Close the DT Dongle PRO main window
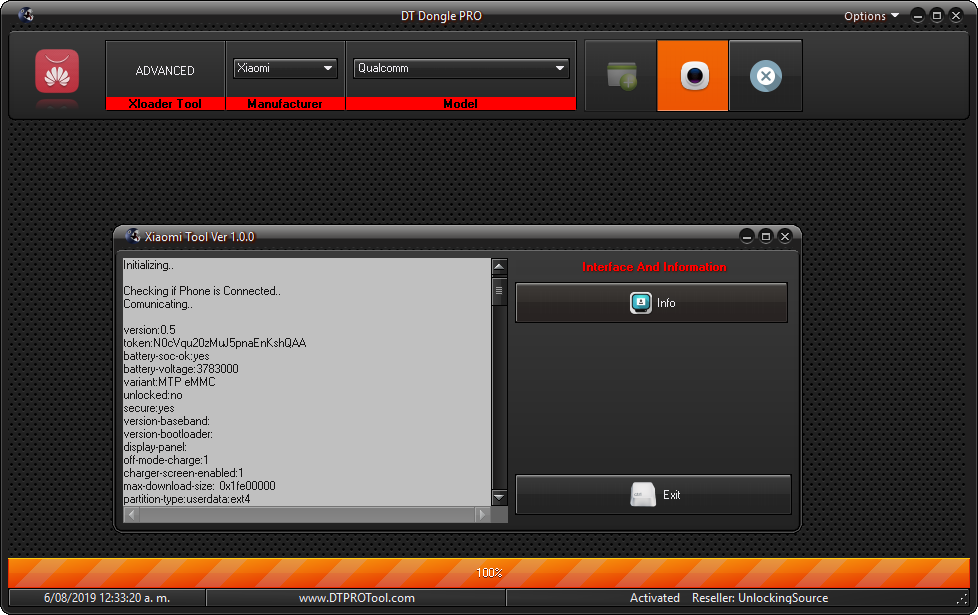The height and width of the screenshot is (615, 978). 956,16
